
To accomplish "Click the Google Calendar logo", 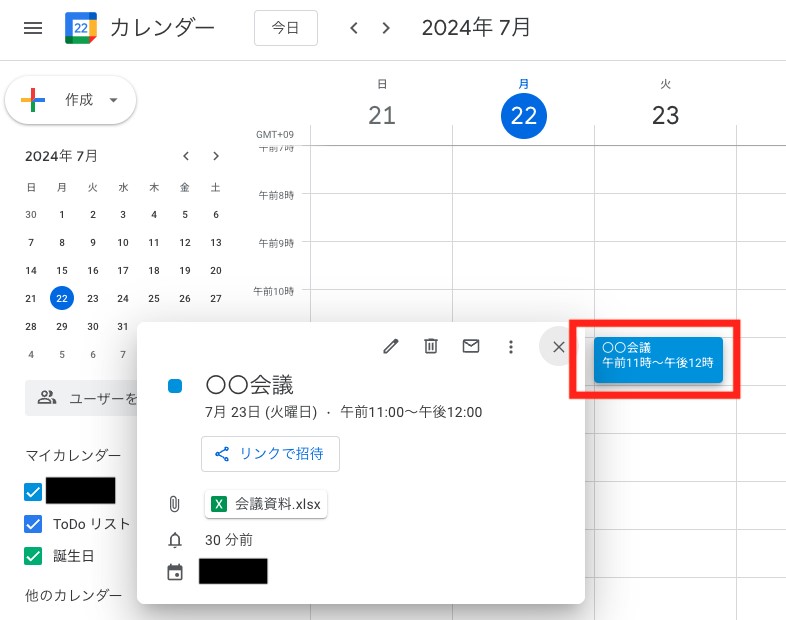I will (x=81, y=28).
